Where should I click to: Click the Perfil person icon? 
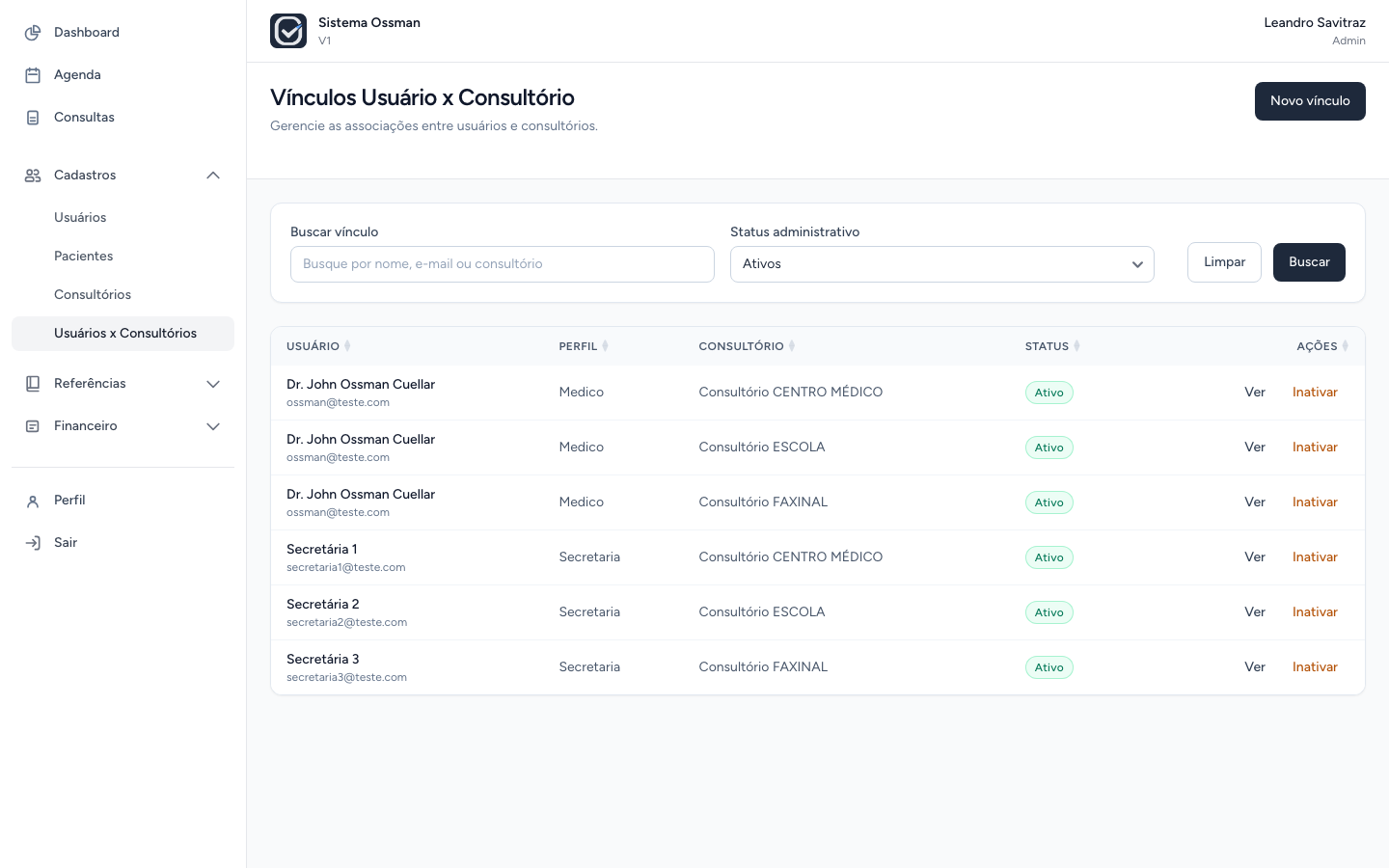(x=33, y=501)
